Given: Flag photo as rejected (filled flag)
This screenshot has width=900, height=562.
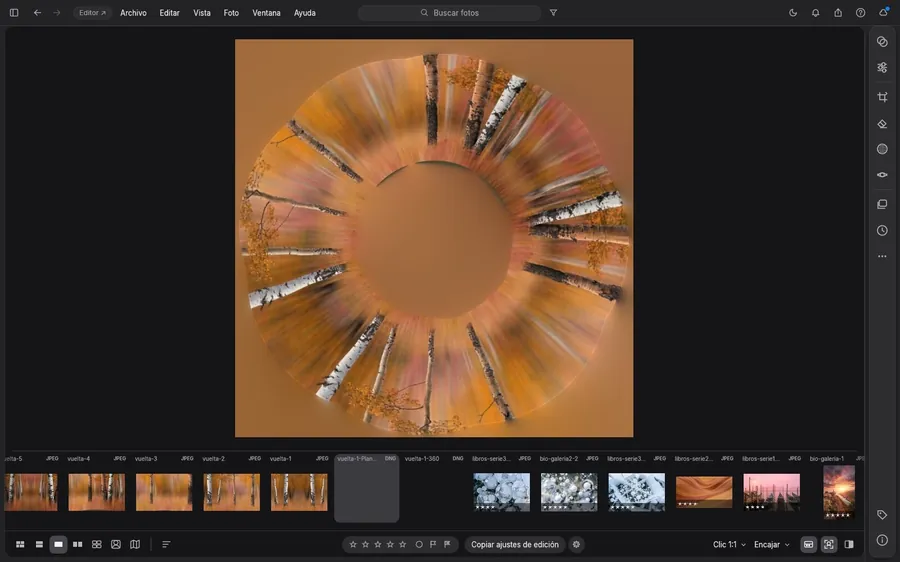Looking at the screenshot, I should 447,544.
